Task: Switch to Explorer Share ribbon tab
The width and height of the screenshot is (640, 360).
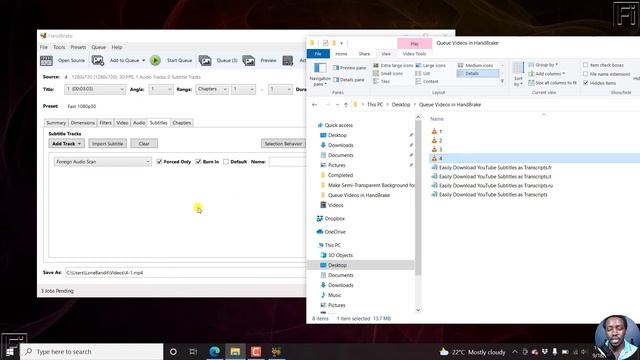Action: 364,54
